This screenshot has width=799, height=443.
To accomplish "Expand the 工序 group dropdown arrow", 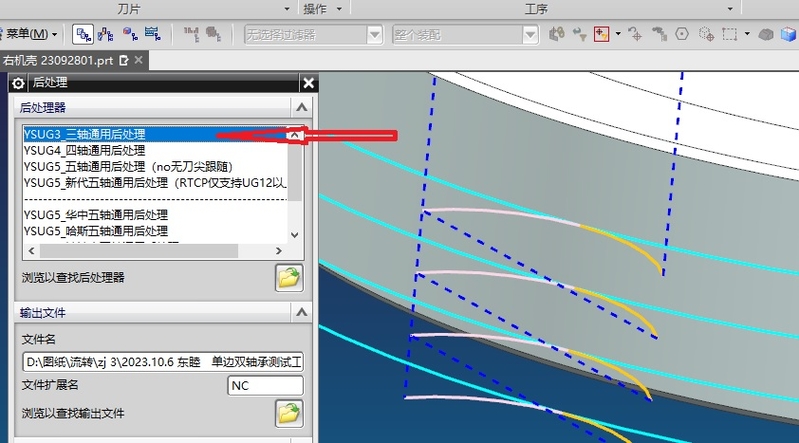I will pos(730,9).
